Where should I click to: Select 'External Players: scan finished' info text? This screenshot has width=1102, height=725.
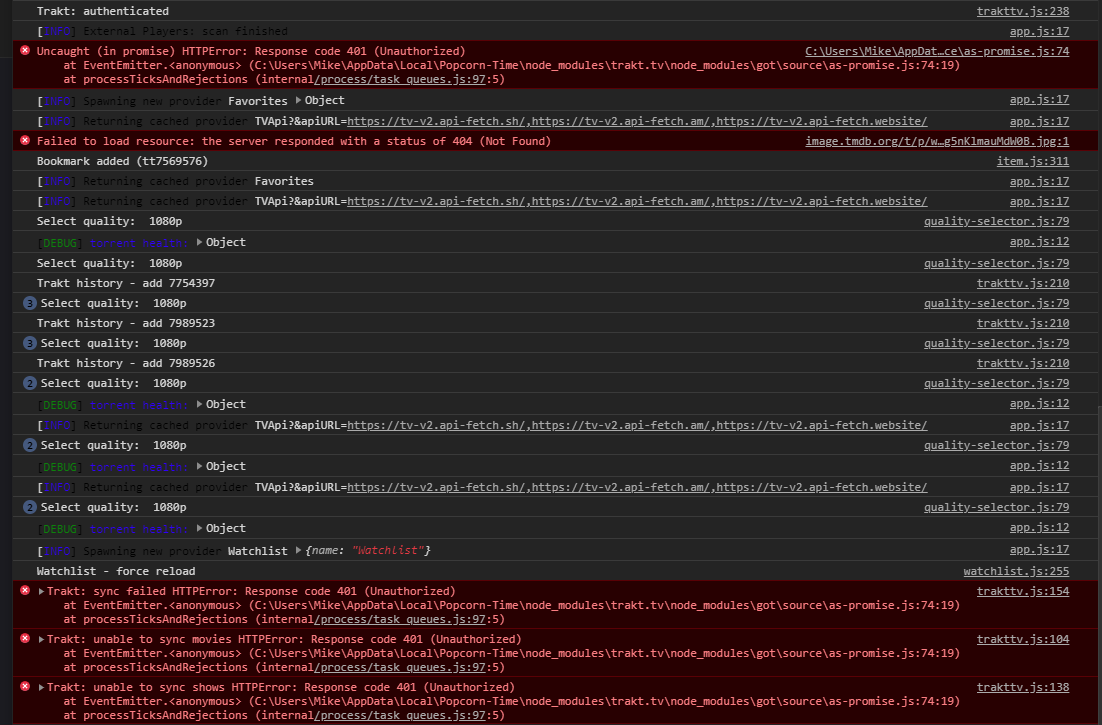[x=186, y=31]
